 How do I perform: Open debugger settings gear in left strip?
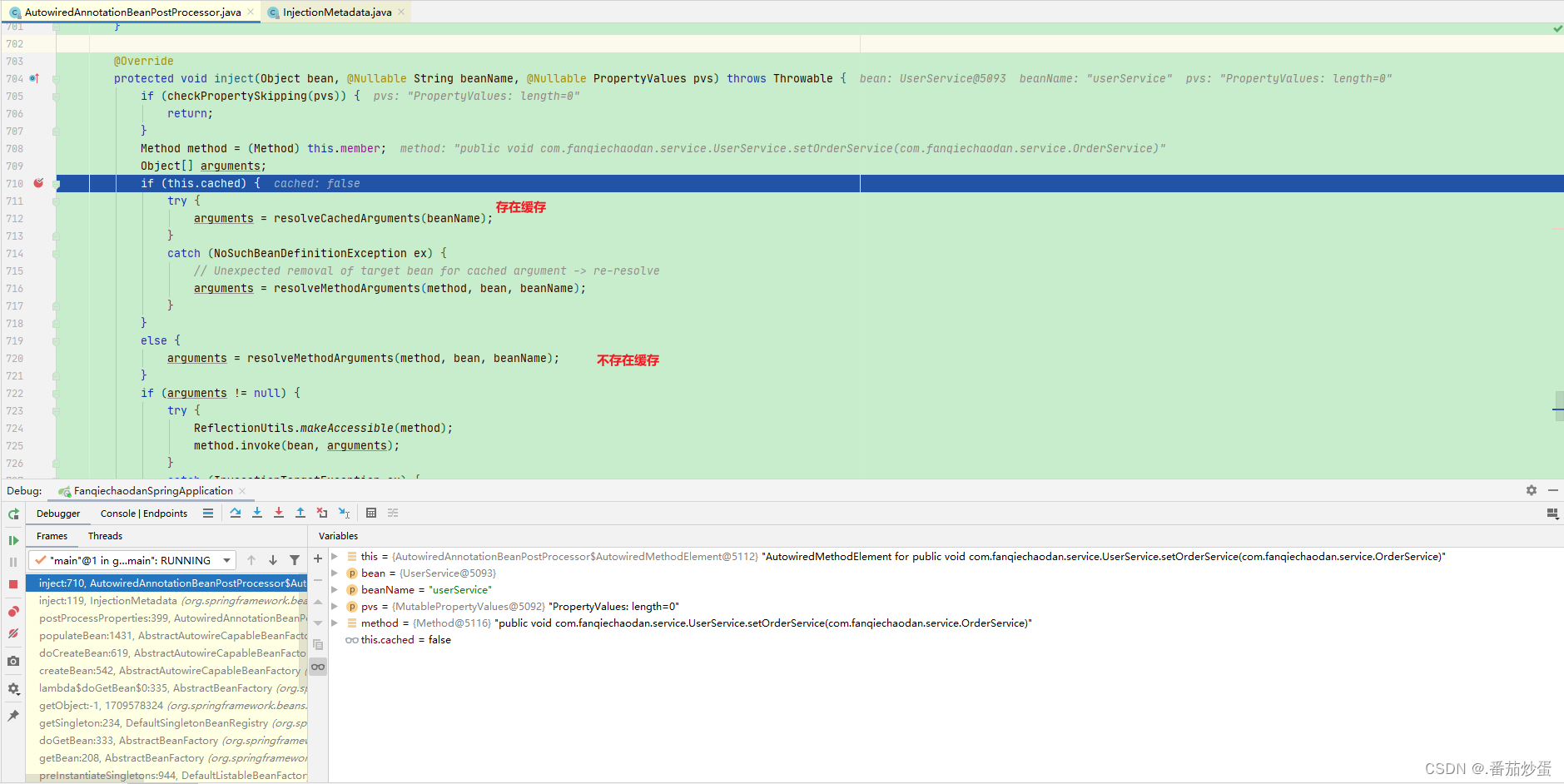pyautogui.click(x=13, y=689)
